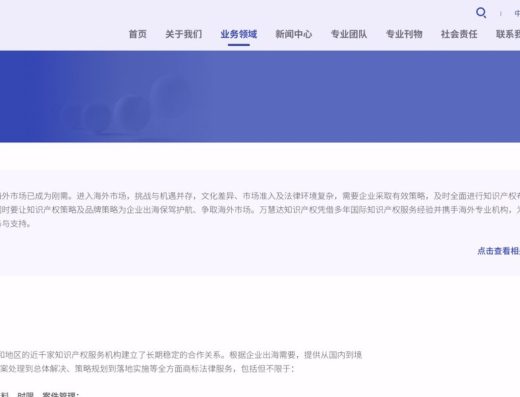Viewport: 520px width, 397px height.
Task: Follow the 点击查看相关 link
Action: coord(499,251)
